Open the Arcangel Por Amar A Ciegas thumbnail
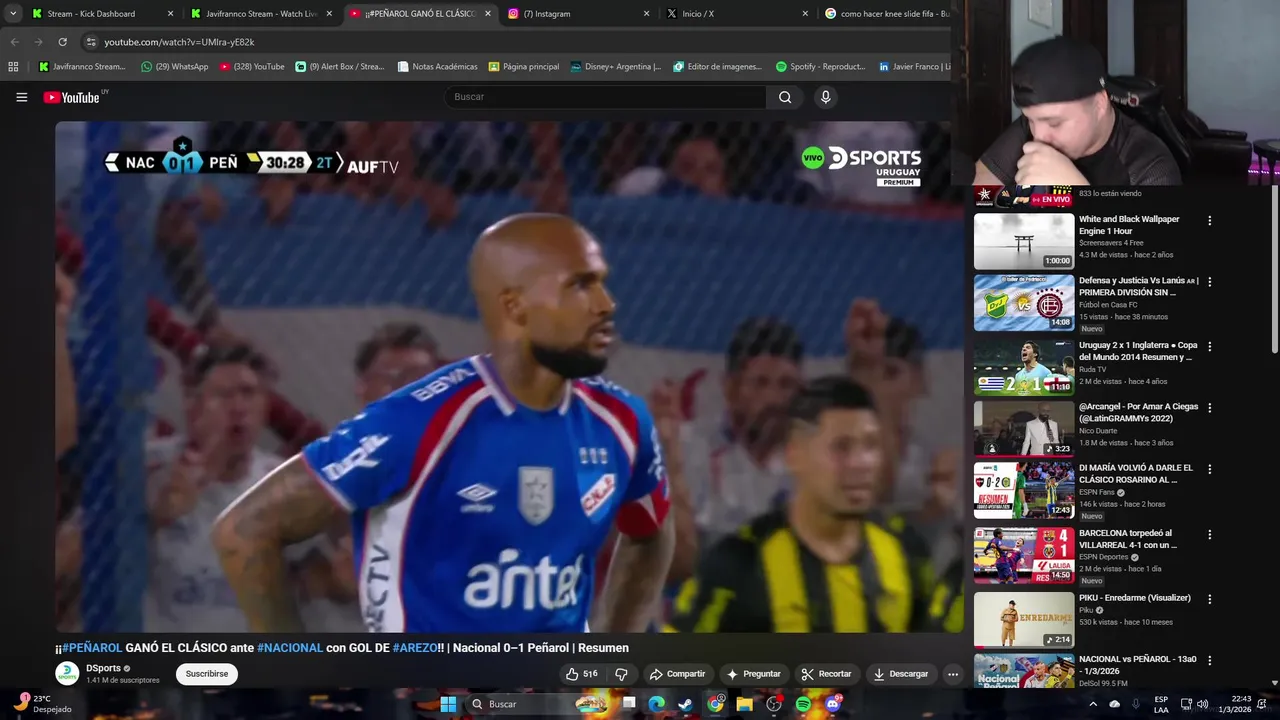 1024,429
